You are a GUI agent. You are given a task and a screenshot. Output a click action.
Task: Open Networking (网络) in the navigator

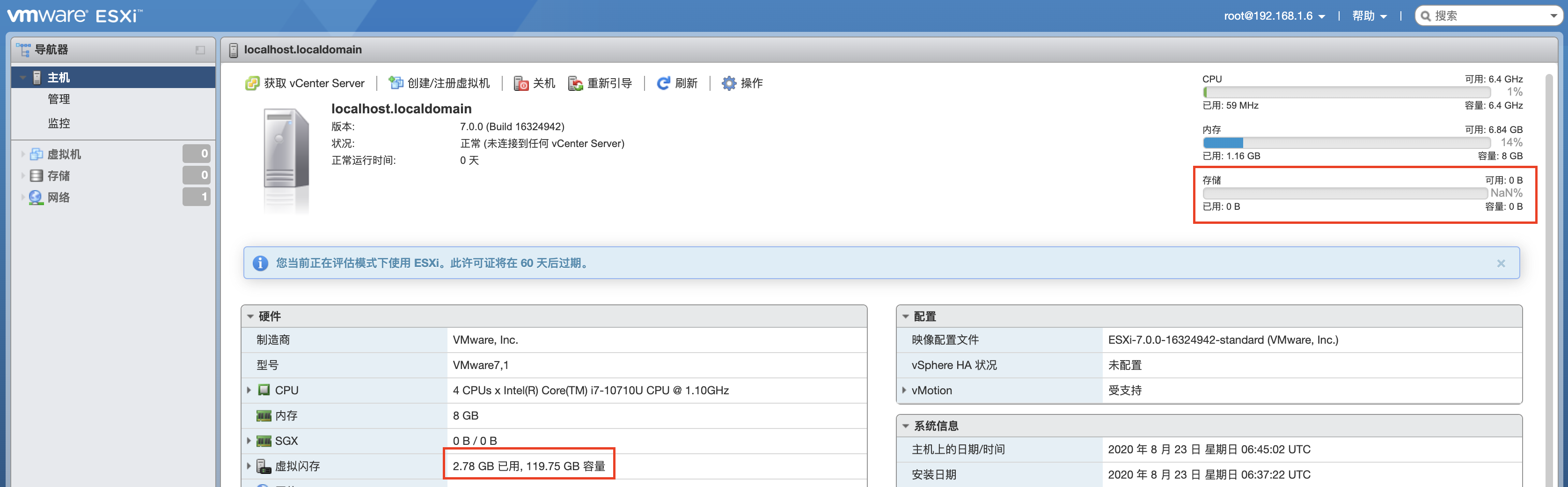(59, 197)
